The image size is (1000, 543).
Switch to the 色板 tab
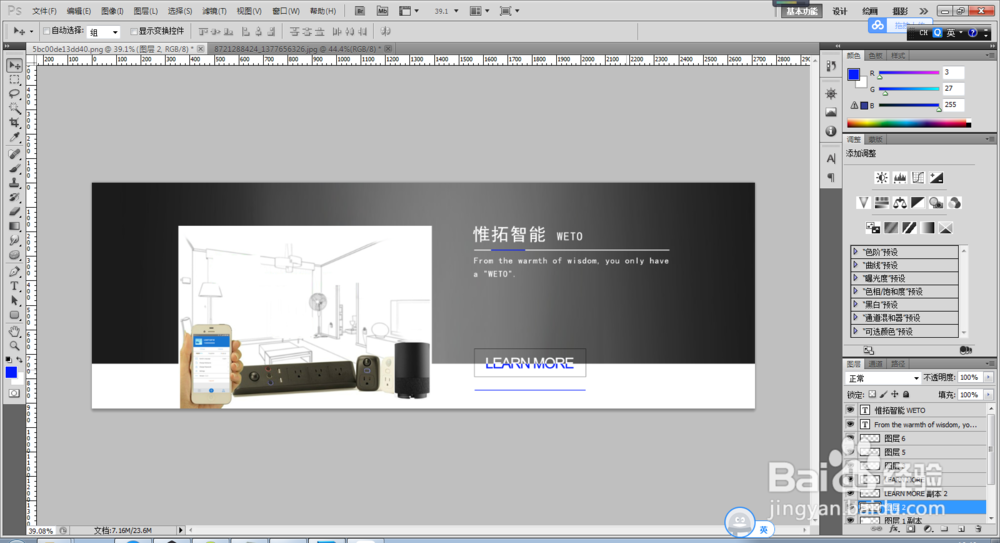(876, 56)
